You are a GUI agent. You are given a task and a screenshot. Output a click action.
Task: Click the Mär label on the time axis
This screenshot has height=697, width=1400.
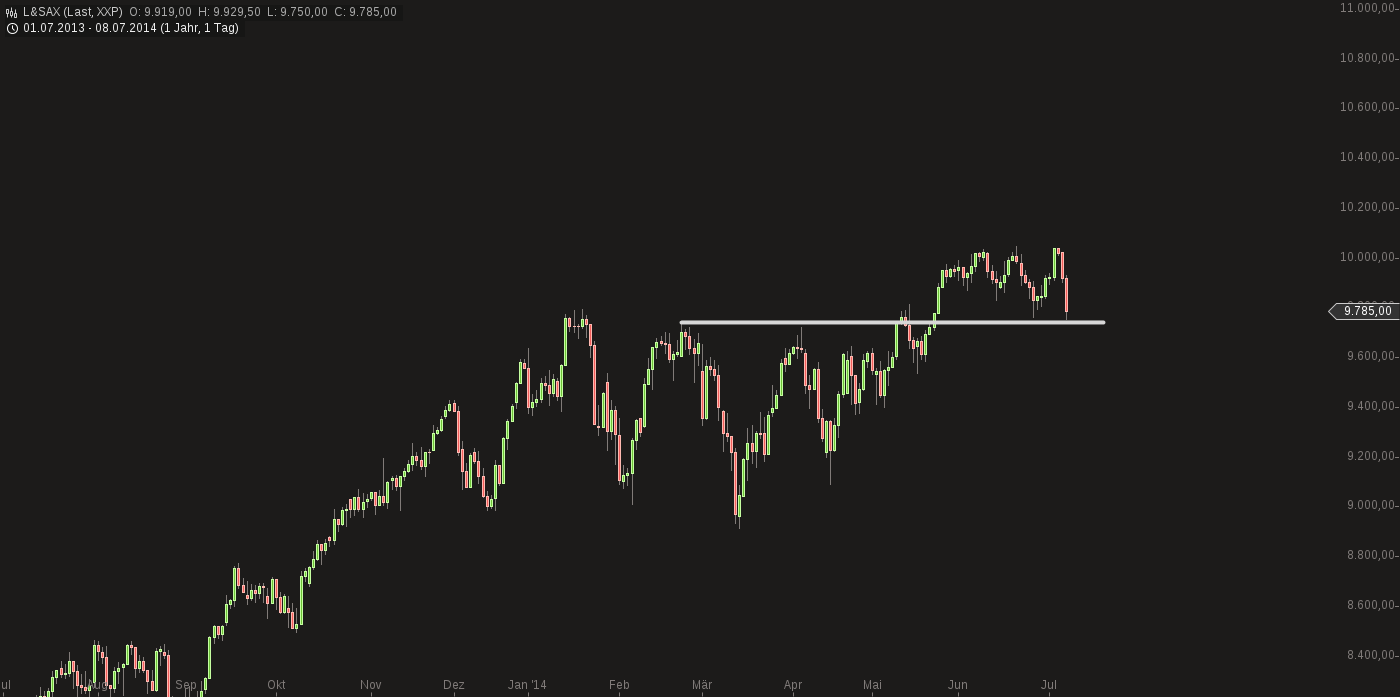tap(701, 685)
